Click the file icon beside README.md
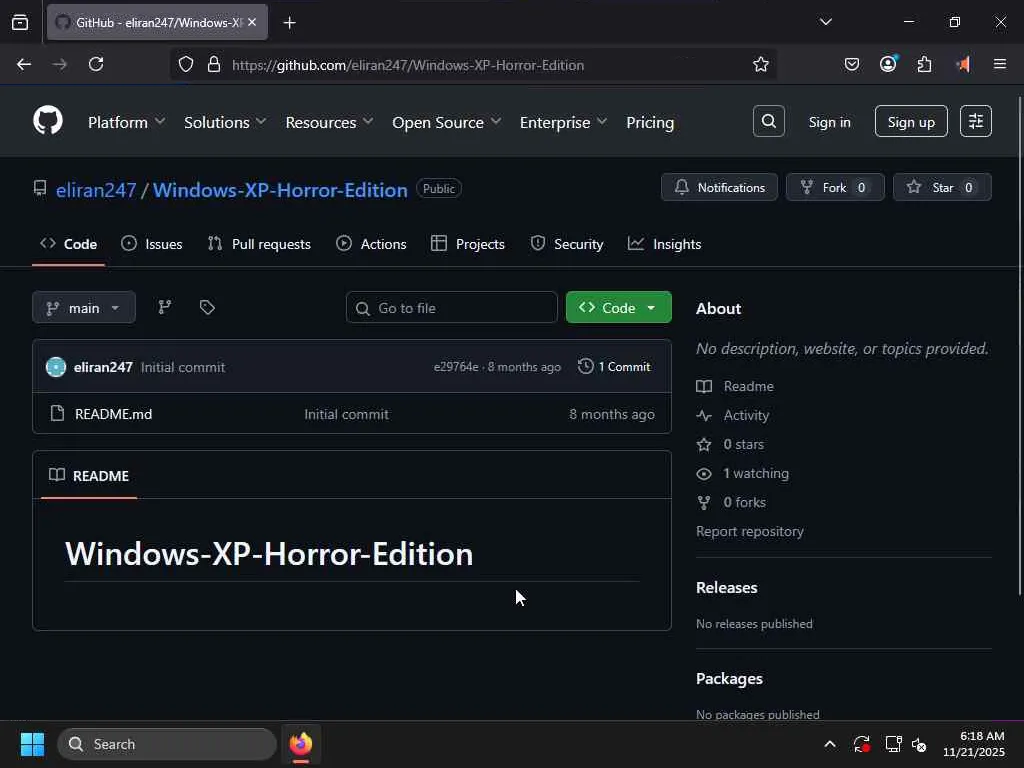The width and height of the screenshot is (1024, 768). point(57,413)
